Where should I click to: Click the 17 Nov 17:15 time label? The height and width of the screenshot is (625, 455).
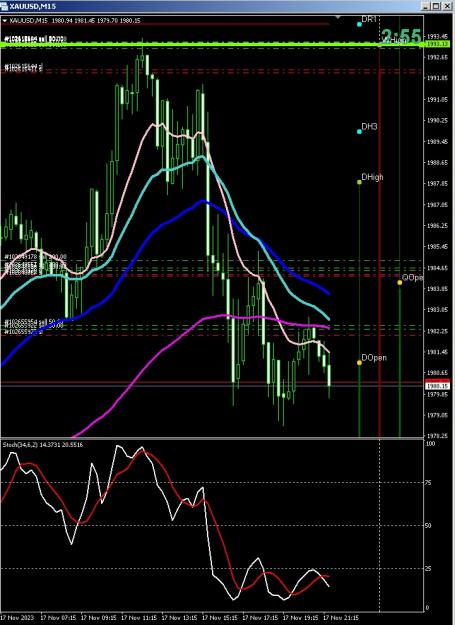(260, 618)
